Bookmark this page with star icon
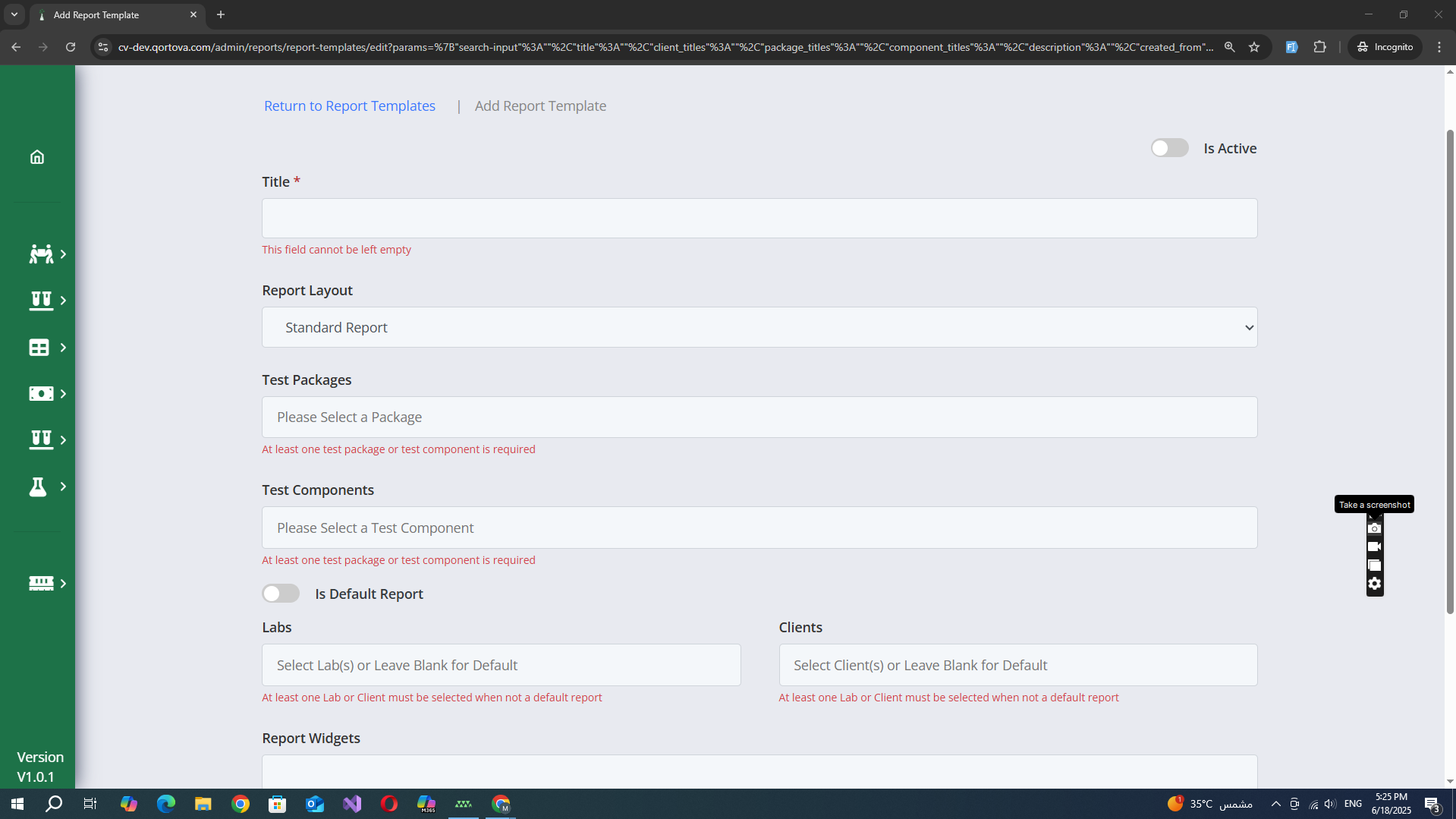Image resolution: width=1456 pixels, height=819 pixels. click(1254, 47)
